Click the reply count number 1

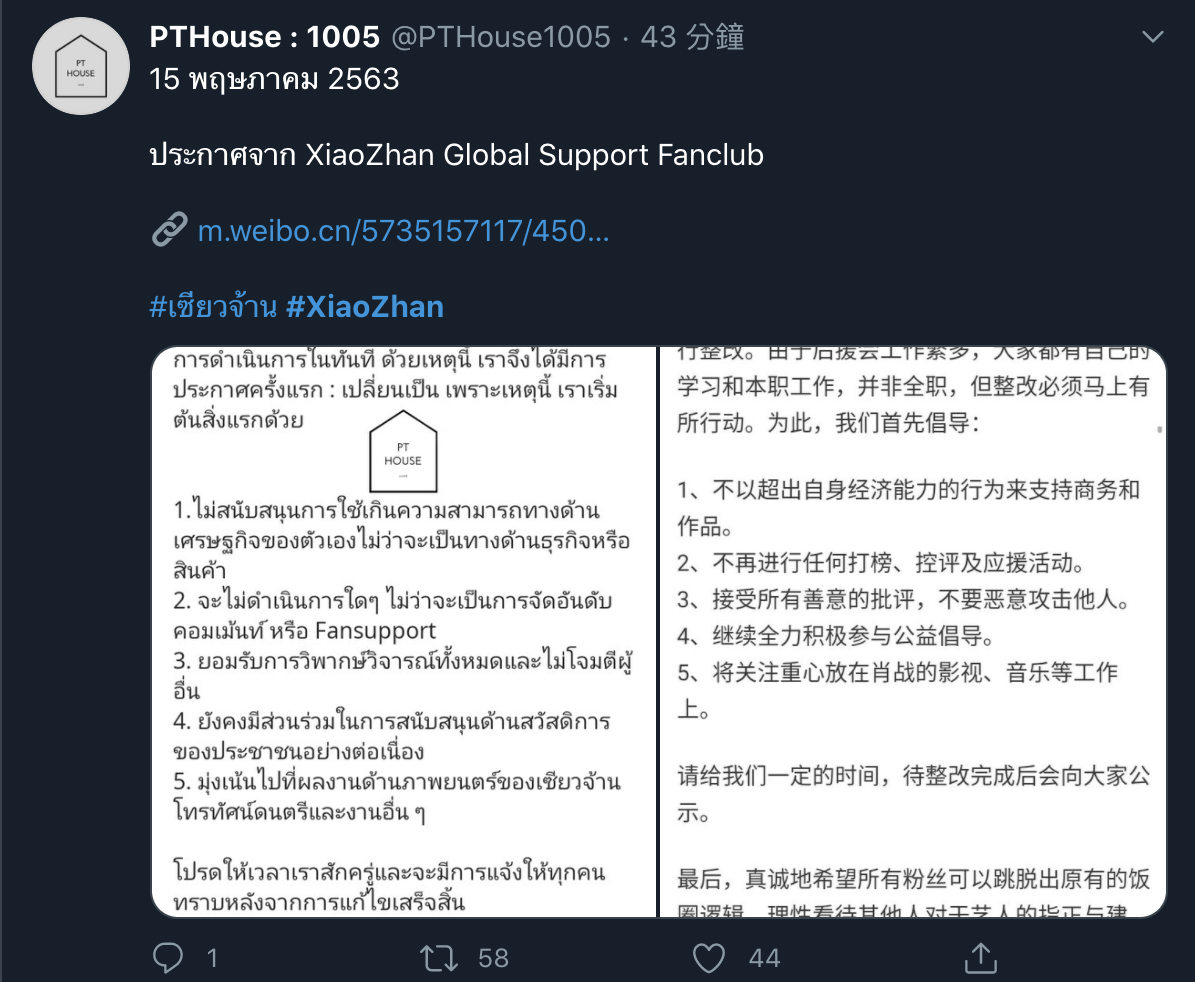[x=213, y=958]
